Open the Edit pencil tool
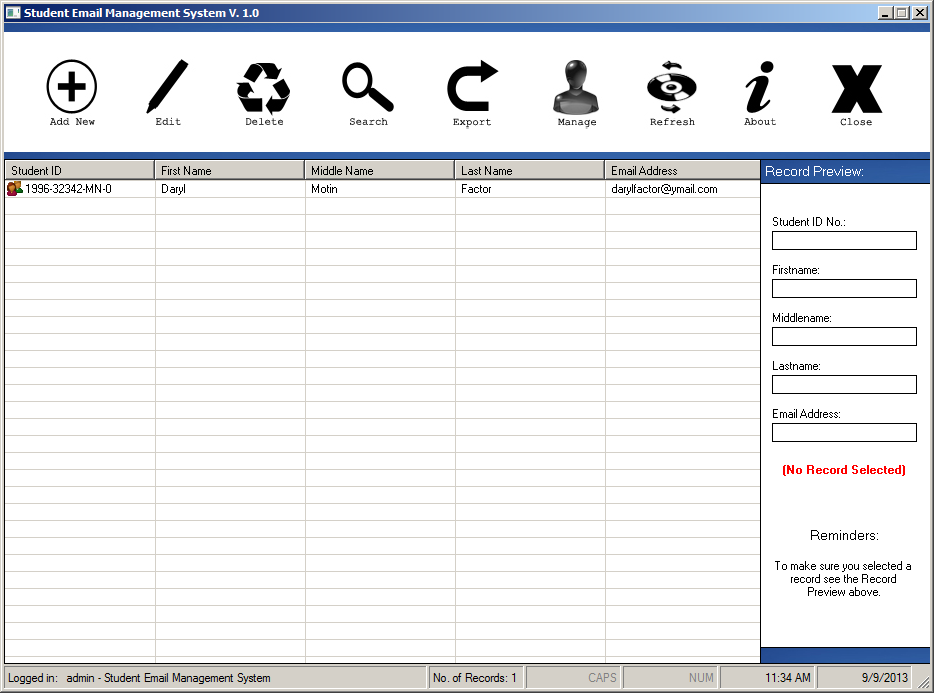Image resolution: width=934 pixels, height=693 pixels. 167,86
